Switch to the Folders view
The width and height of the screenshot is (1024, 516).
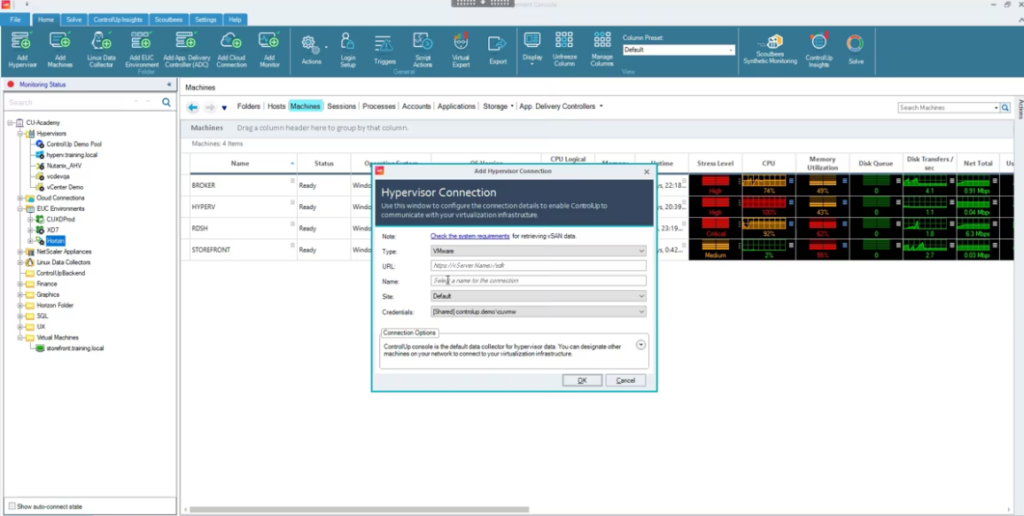coord(248,106)
